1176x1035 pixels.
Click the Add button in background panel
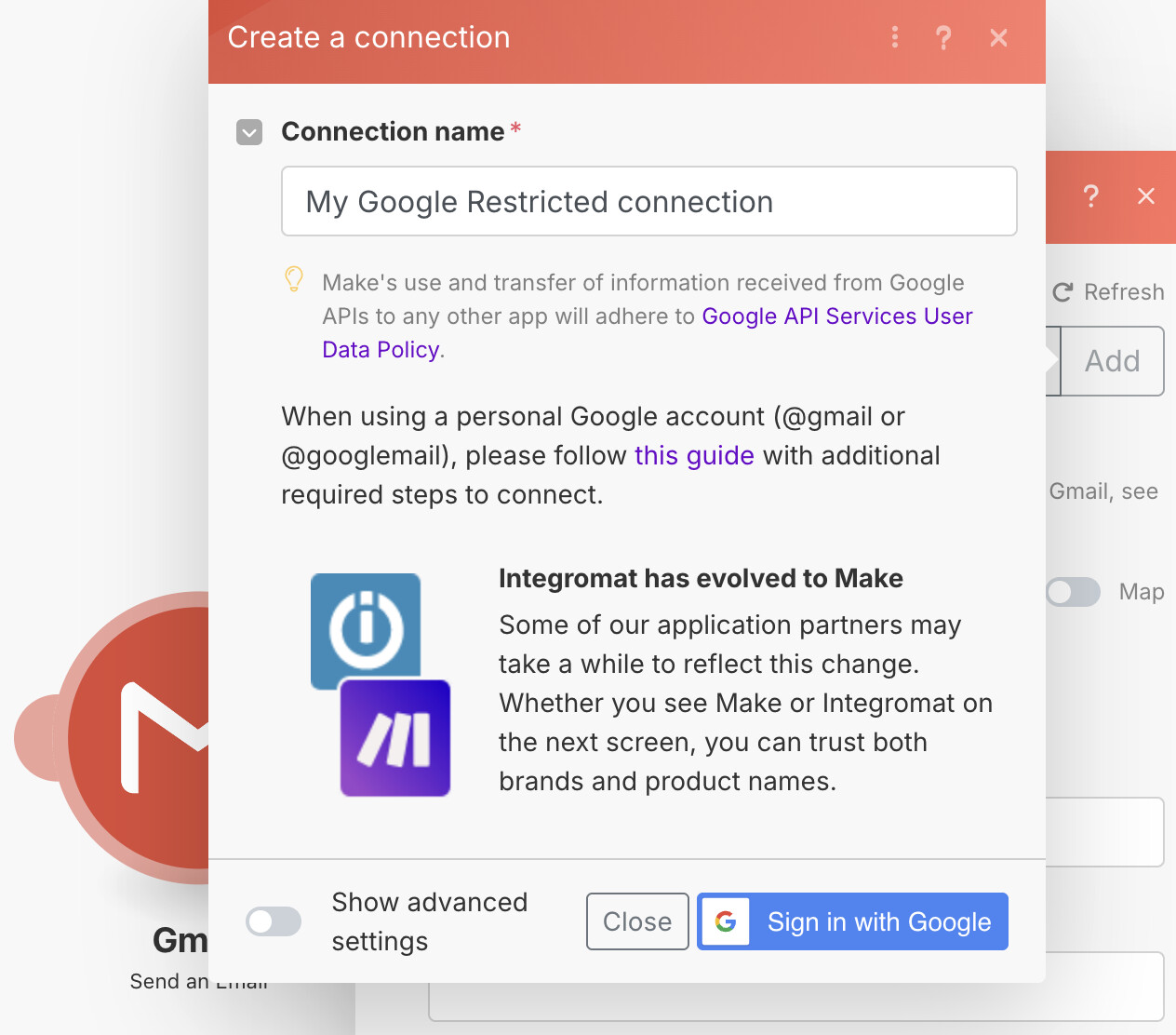point(1112,361)
